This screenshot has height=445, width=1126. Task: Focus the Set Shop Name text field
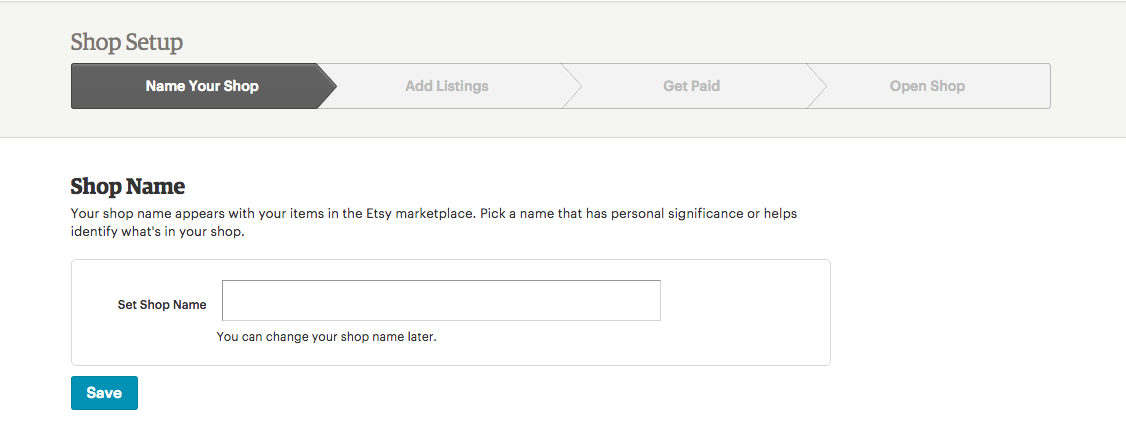pyautogui.click(x=441, y=301)
